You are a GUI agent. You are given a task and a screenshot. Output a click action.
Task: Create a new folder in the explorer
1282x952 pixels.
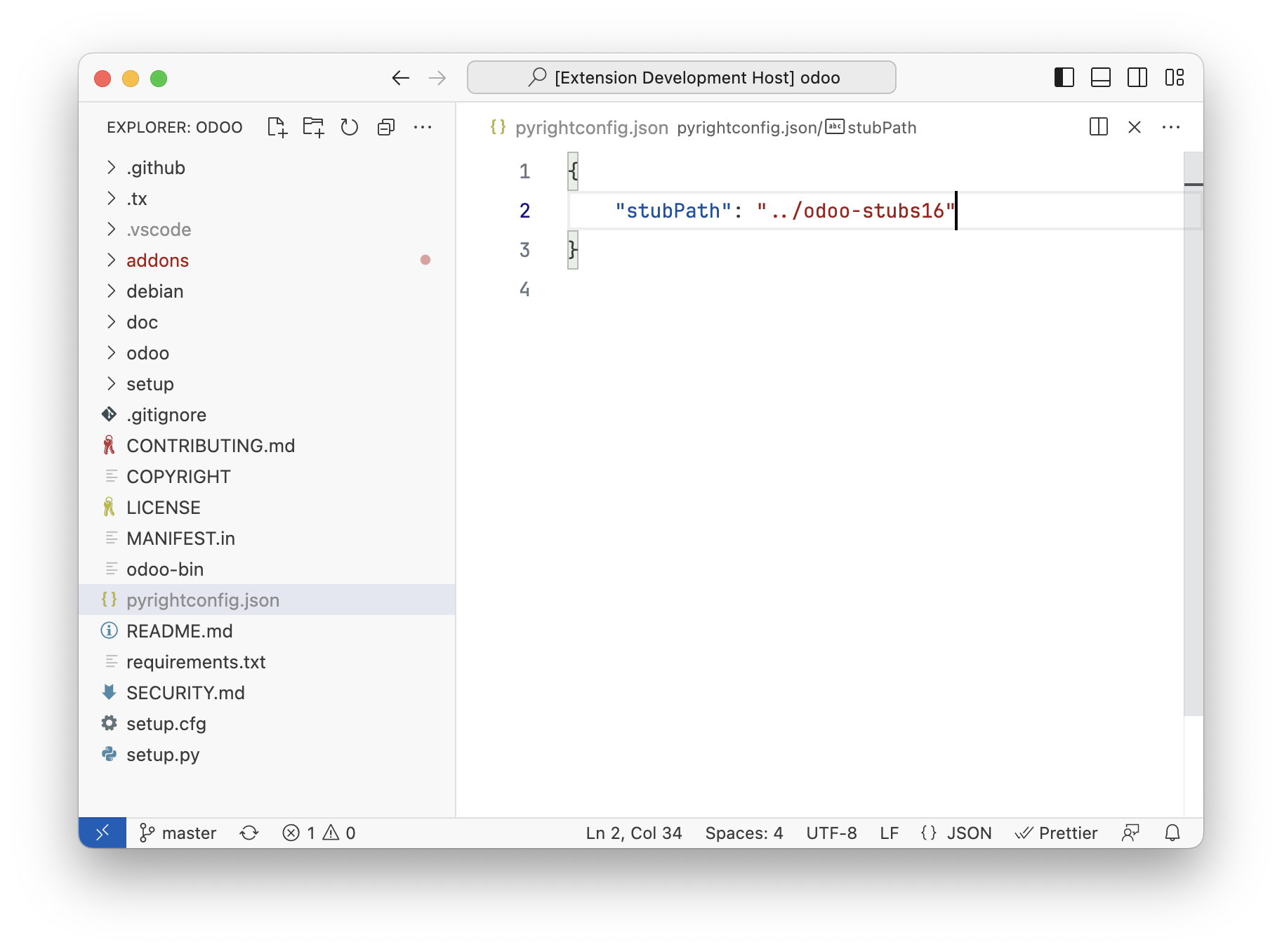[x=313, y=127]
